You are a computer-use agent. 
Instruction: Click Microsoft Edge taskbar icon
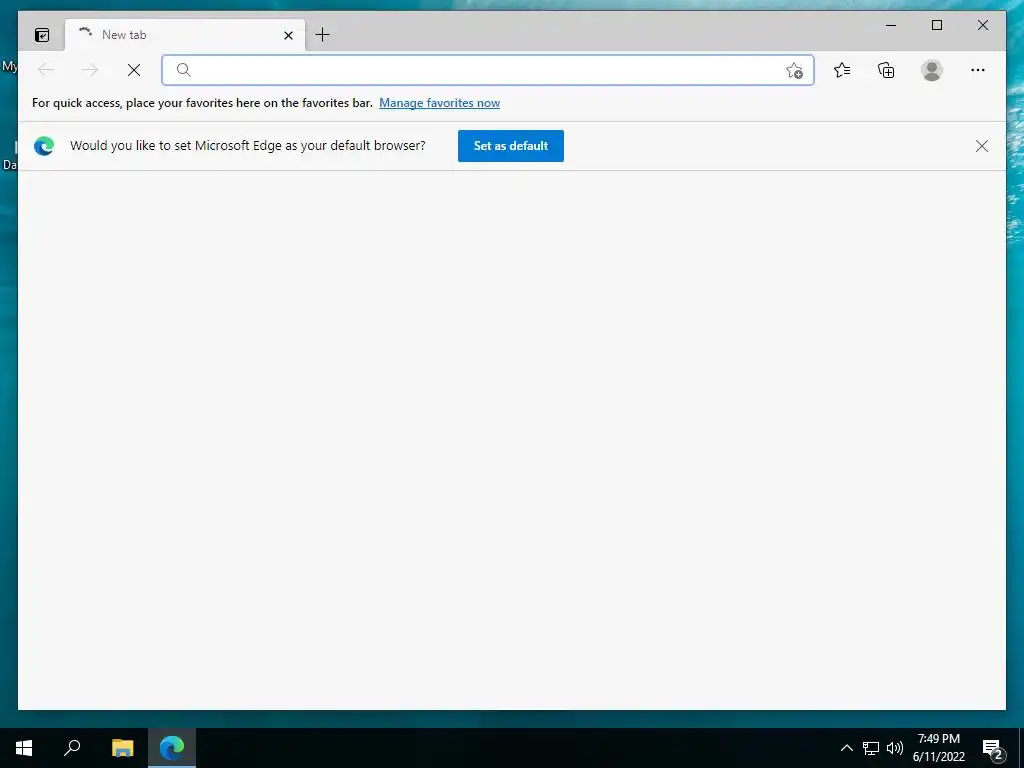pyautogui.click(x=172, y=748)
